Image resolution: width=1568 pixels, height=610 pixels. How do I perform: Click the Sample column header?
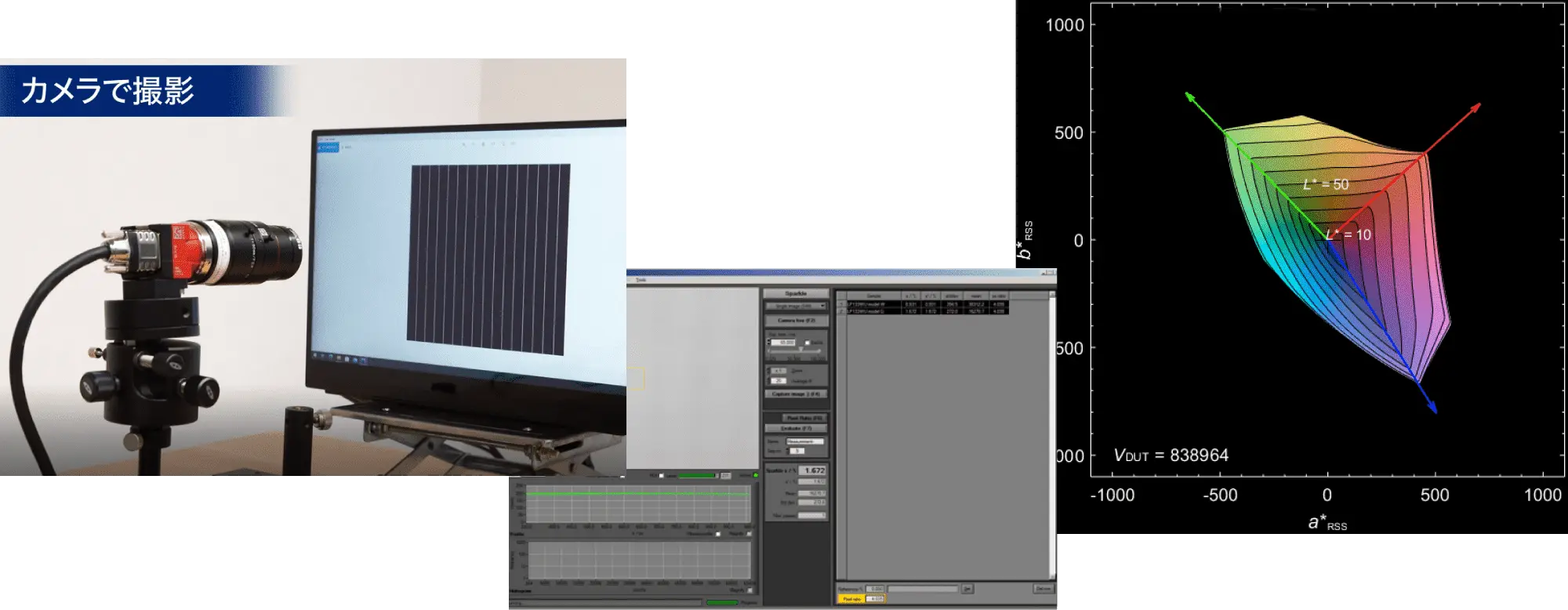pyautogui.click(x=873, y=296)
